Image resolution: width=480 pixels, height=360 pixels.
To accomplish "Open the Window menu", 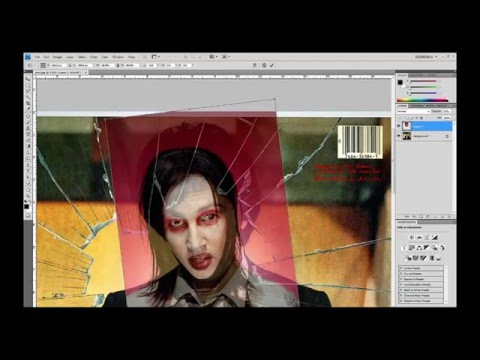I will (x=118, y=57).
